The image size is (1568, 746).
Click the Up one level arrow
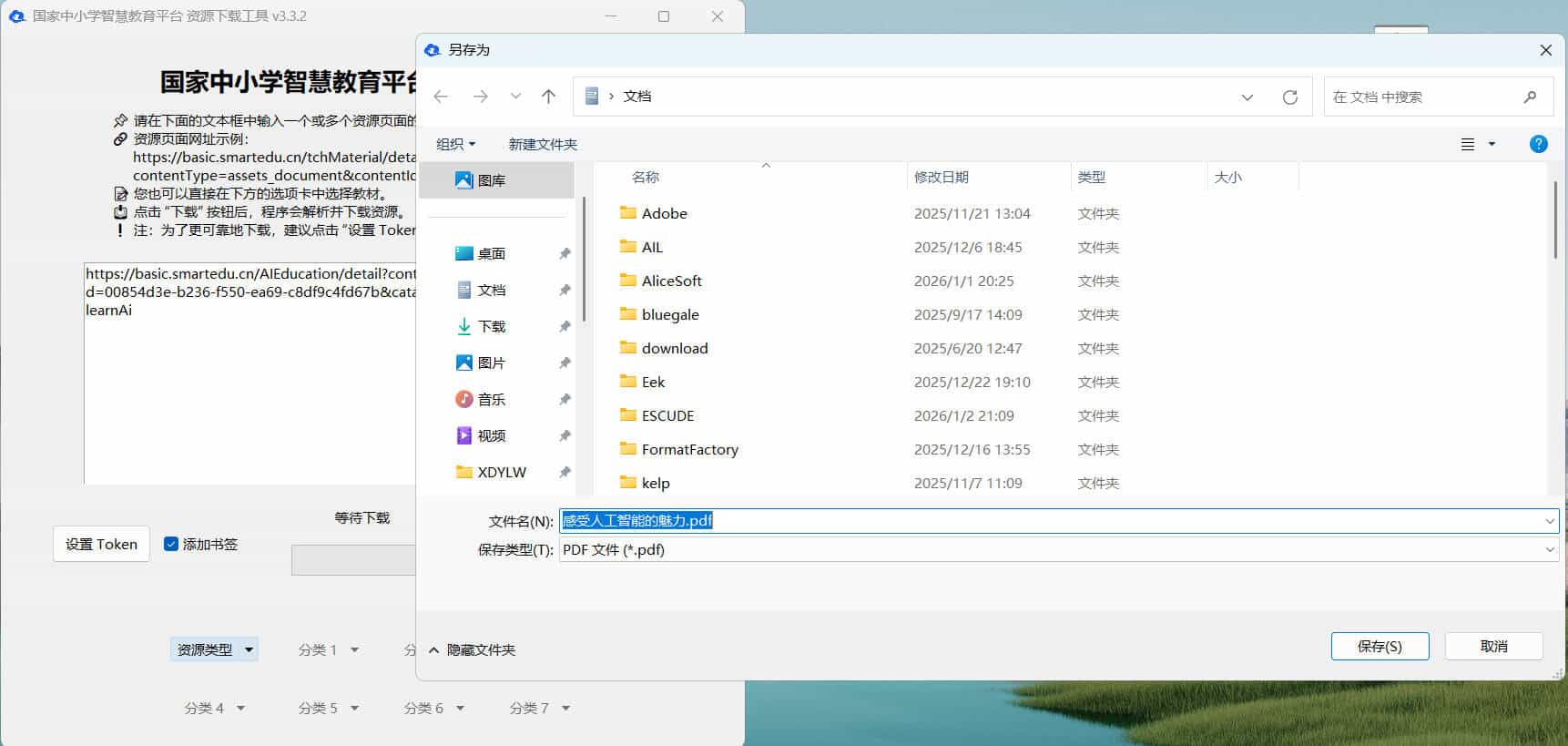pos(548,97)
